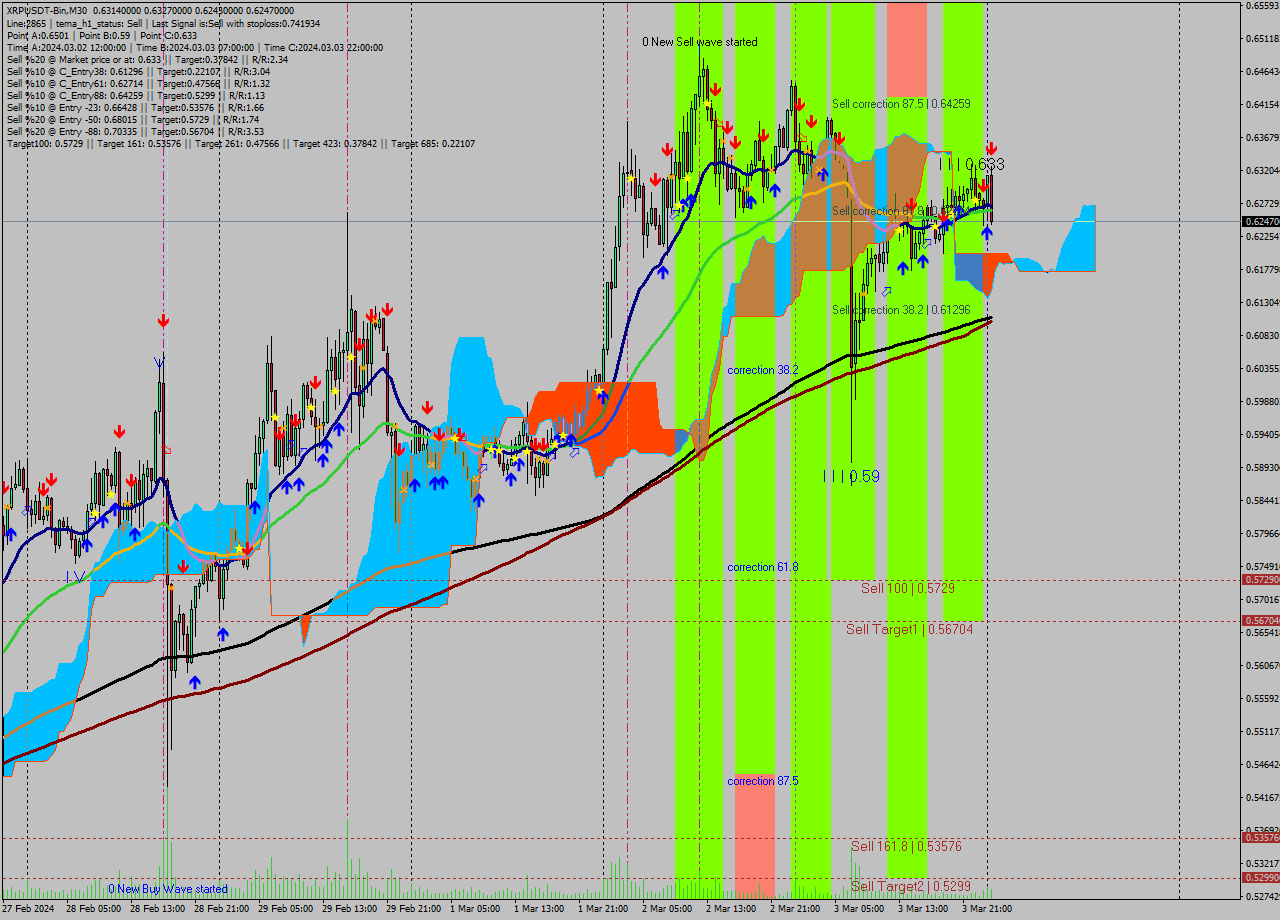
Task: Click the red 0.5729 price axis tag
Action: coord(1260,580)
